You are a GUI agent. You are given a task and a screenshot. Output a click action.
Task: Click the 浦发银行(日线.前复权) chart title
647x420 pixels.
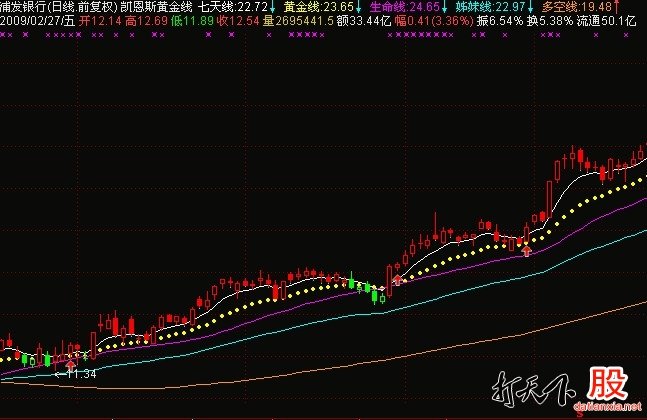[x=59, y=7]
